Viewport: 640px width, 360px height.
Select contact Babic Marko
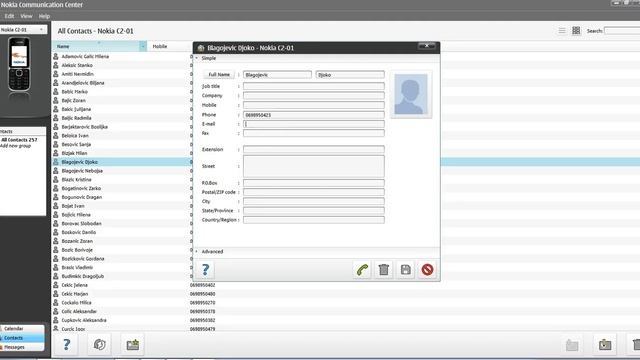click(75, 92)
